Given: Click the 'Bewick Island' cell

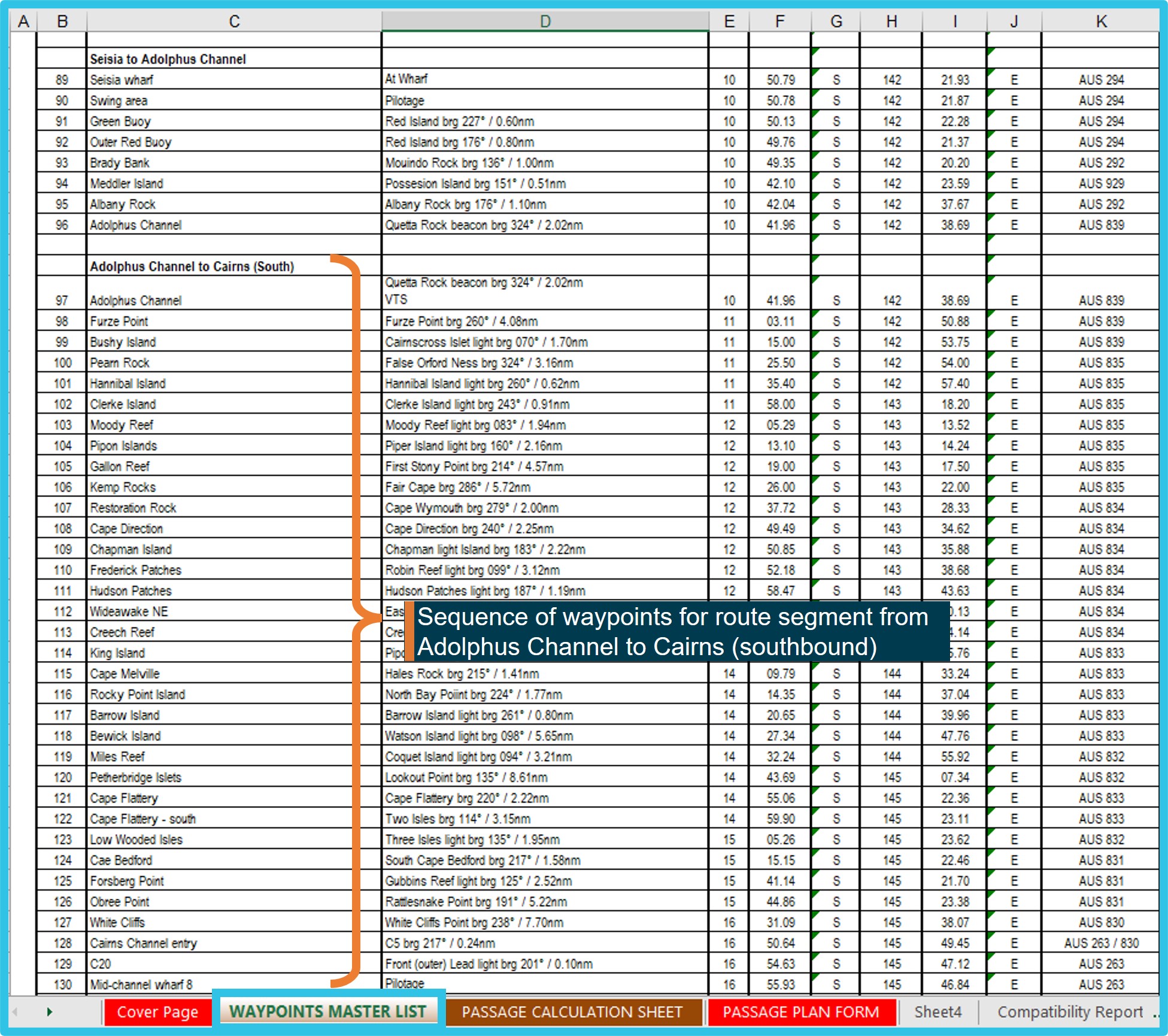Looking at the screenshot, I should 234,735.
